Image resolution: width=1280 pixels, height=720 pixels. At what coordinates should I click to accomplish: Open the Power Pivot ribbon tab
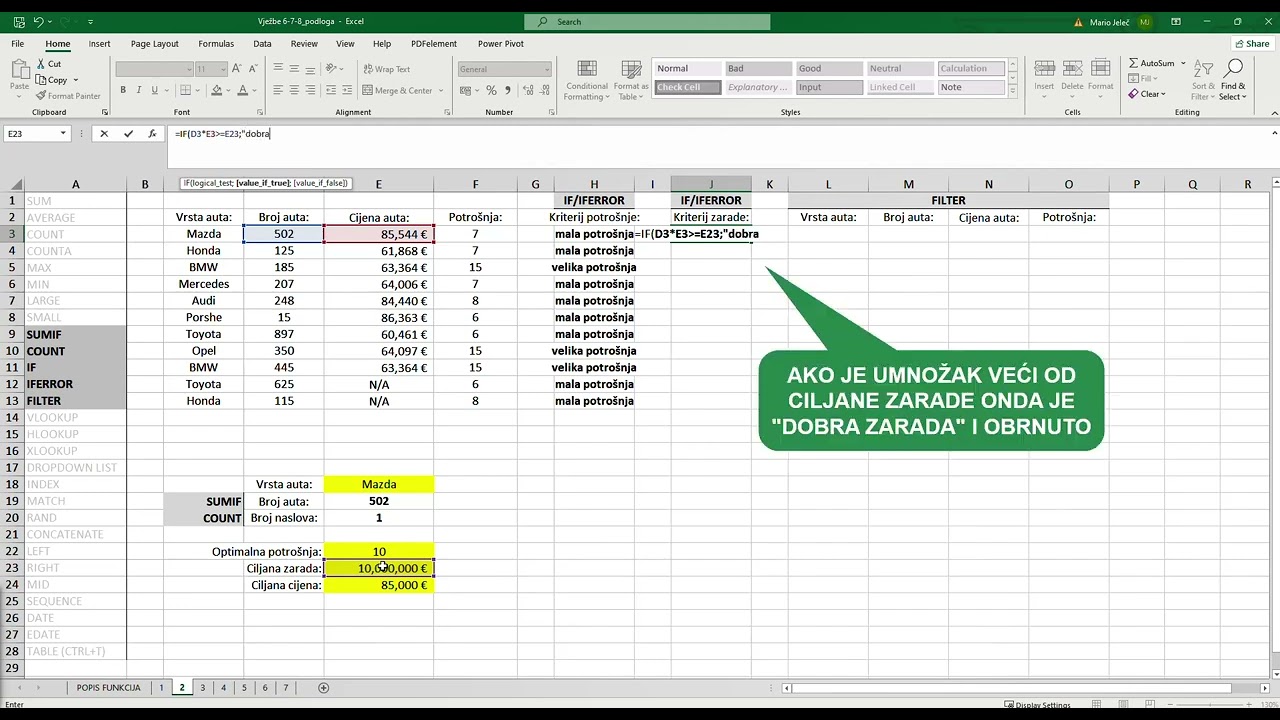coord(500,44)
